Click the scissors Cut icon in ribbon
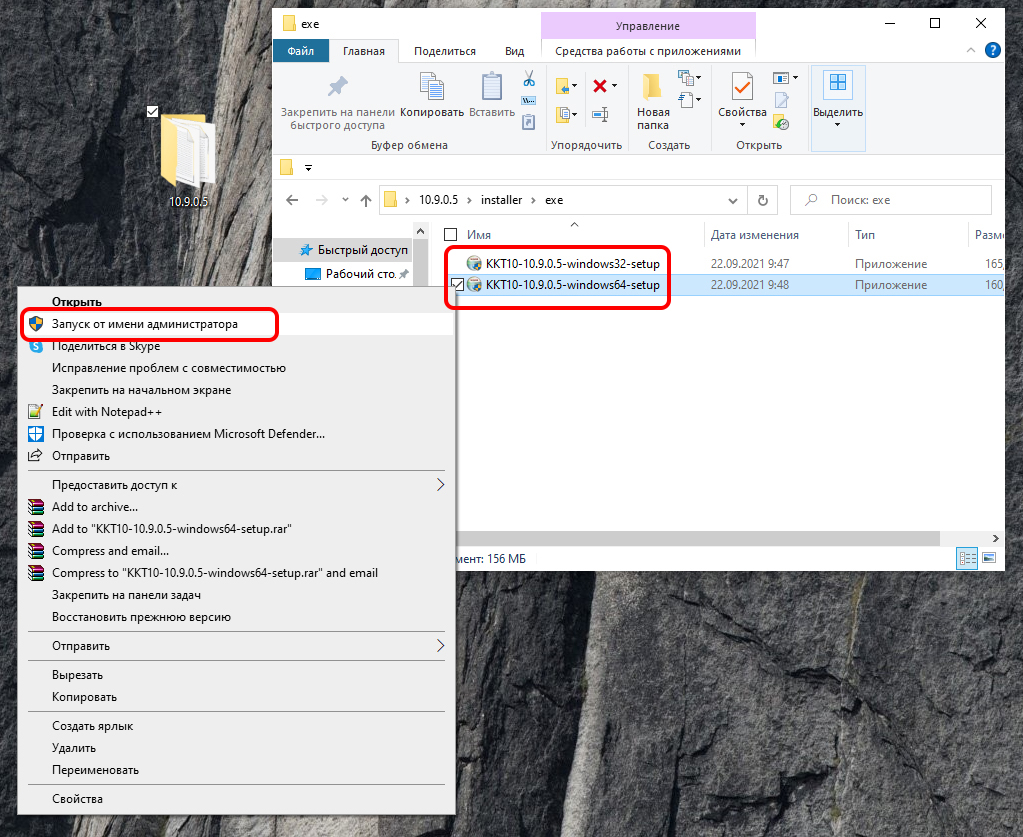The width and height of the screenshot is (1023, 837). coord(529,79)
